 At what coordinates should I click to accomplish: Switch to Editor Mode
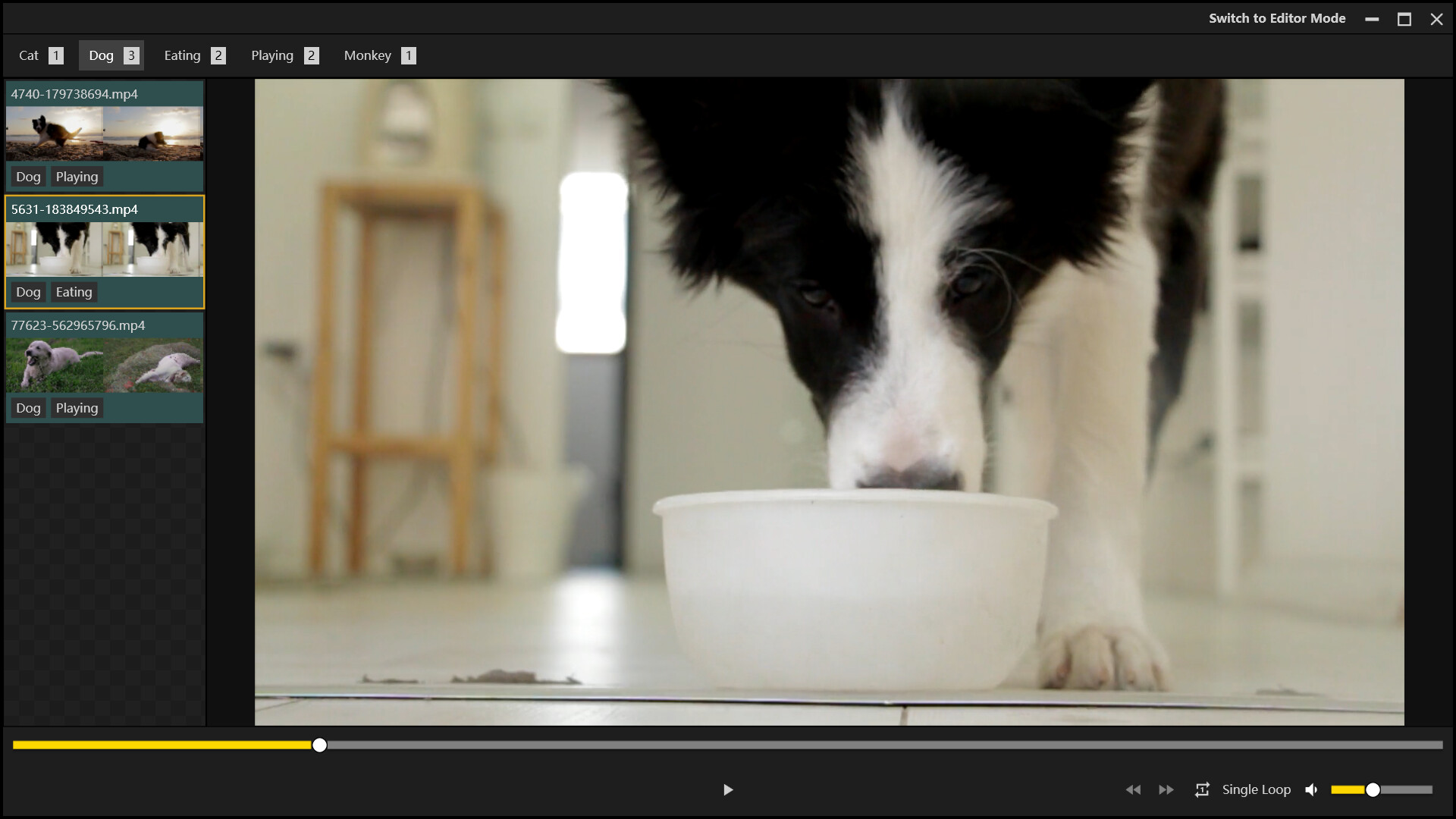coord(1277,18)
